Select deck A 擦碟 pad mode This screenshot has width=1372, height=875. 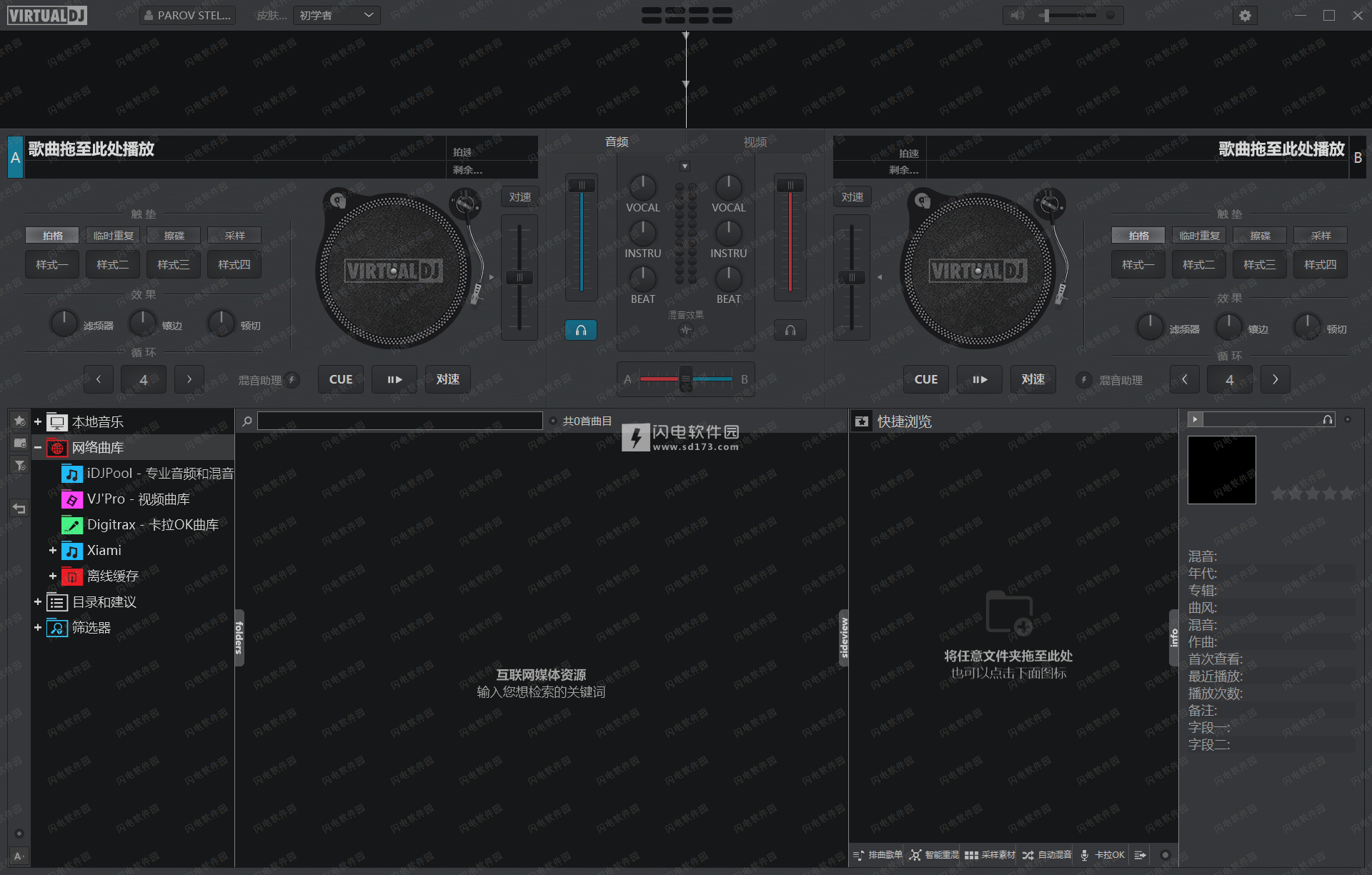[174, 235]
